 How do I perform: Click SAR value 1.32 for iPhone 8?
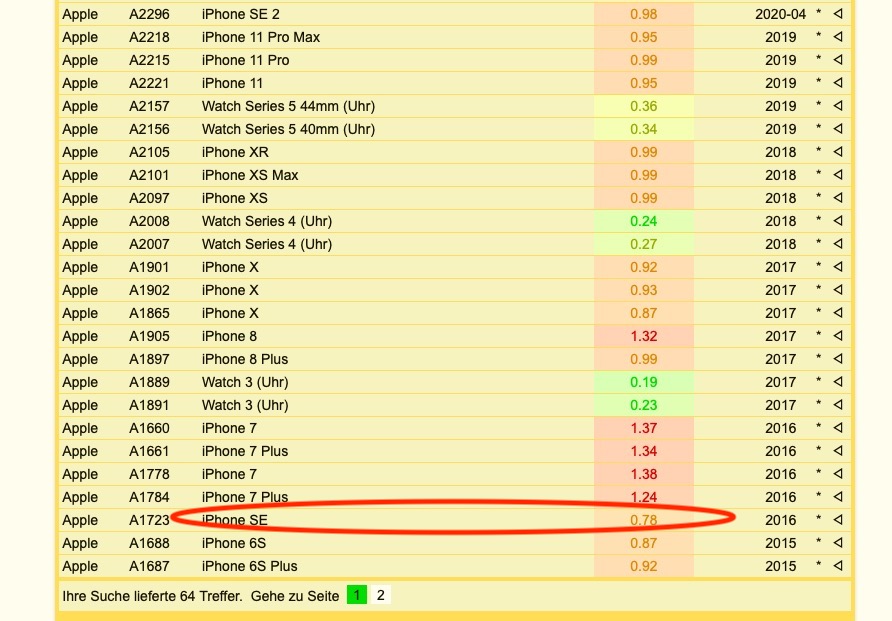643,336
